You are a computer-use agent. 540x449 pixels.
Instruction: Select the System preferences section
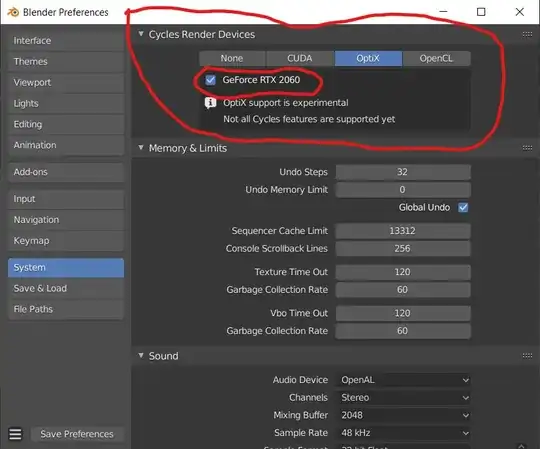click(66, 268)
